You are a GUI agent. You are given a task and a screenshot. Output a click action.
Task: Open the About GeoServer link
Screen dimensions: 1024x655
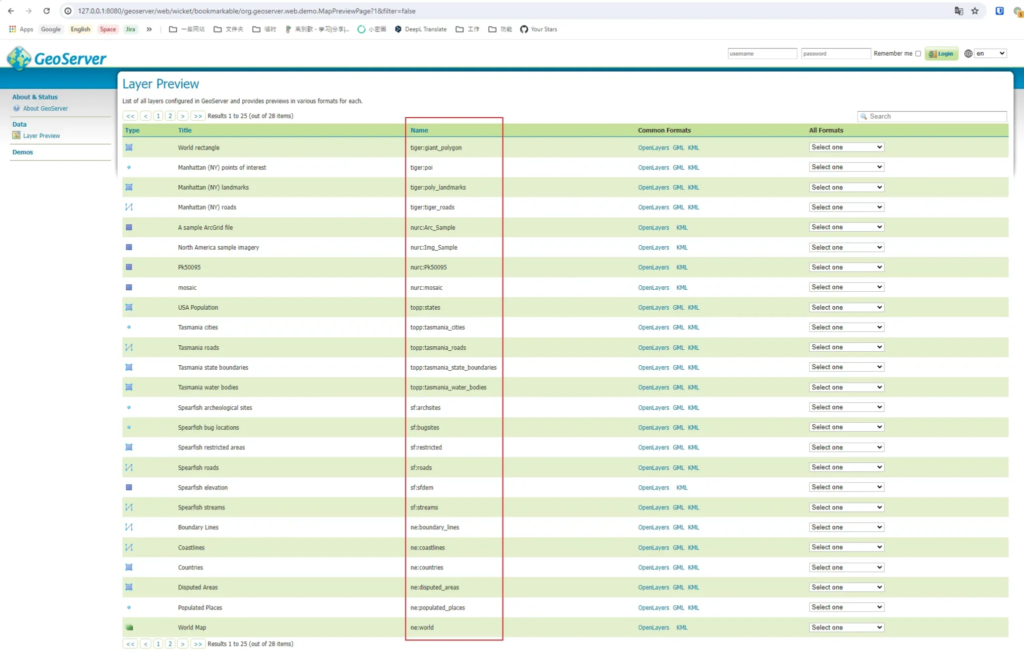pos(45,108)
